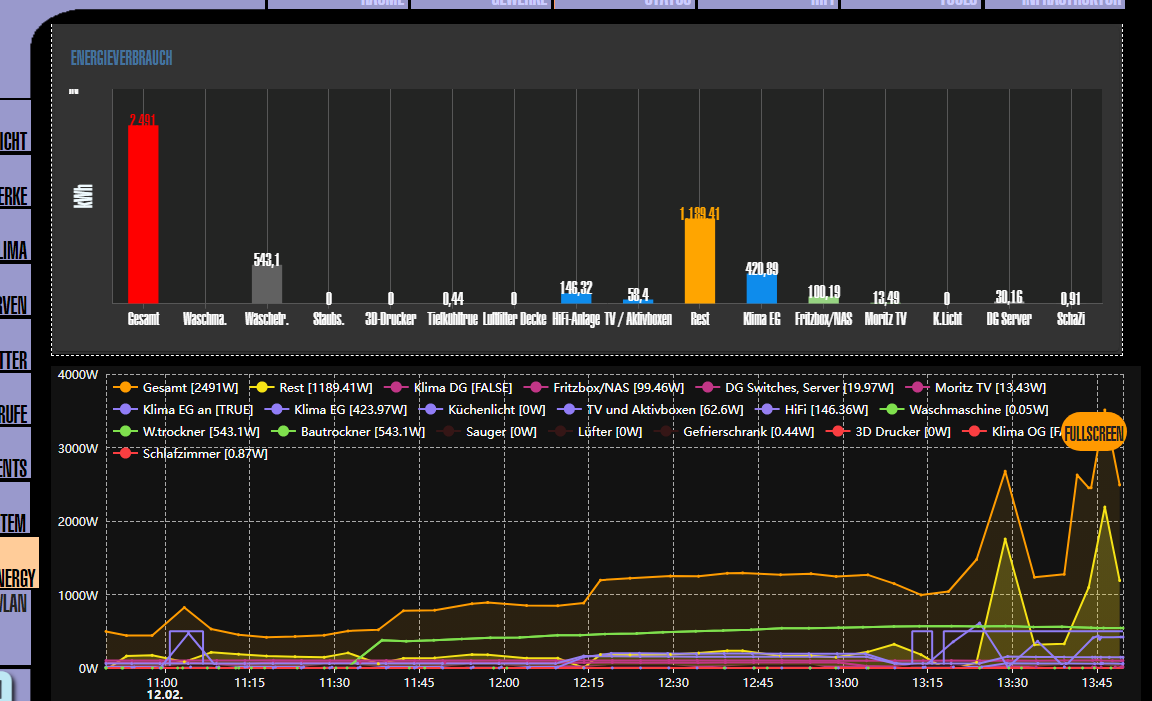This screenshot has height=701, width=1152.
Task: Click the gray Waschetr. bar
Action: pos(267,284)
